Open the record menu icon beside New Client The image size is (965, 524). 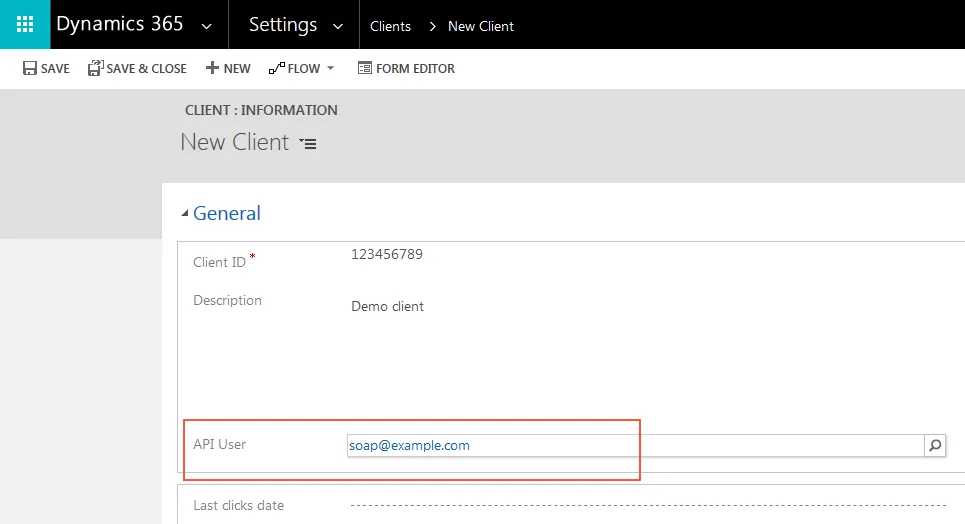(x=308, y=143)
